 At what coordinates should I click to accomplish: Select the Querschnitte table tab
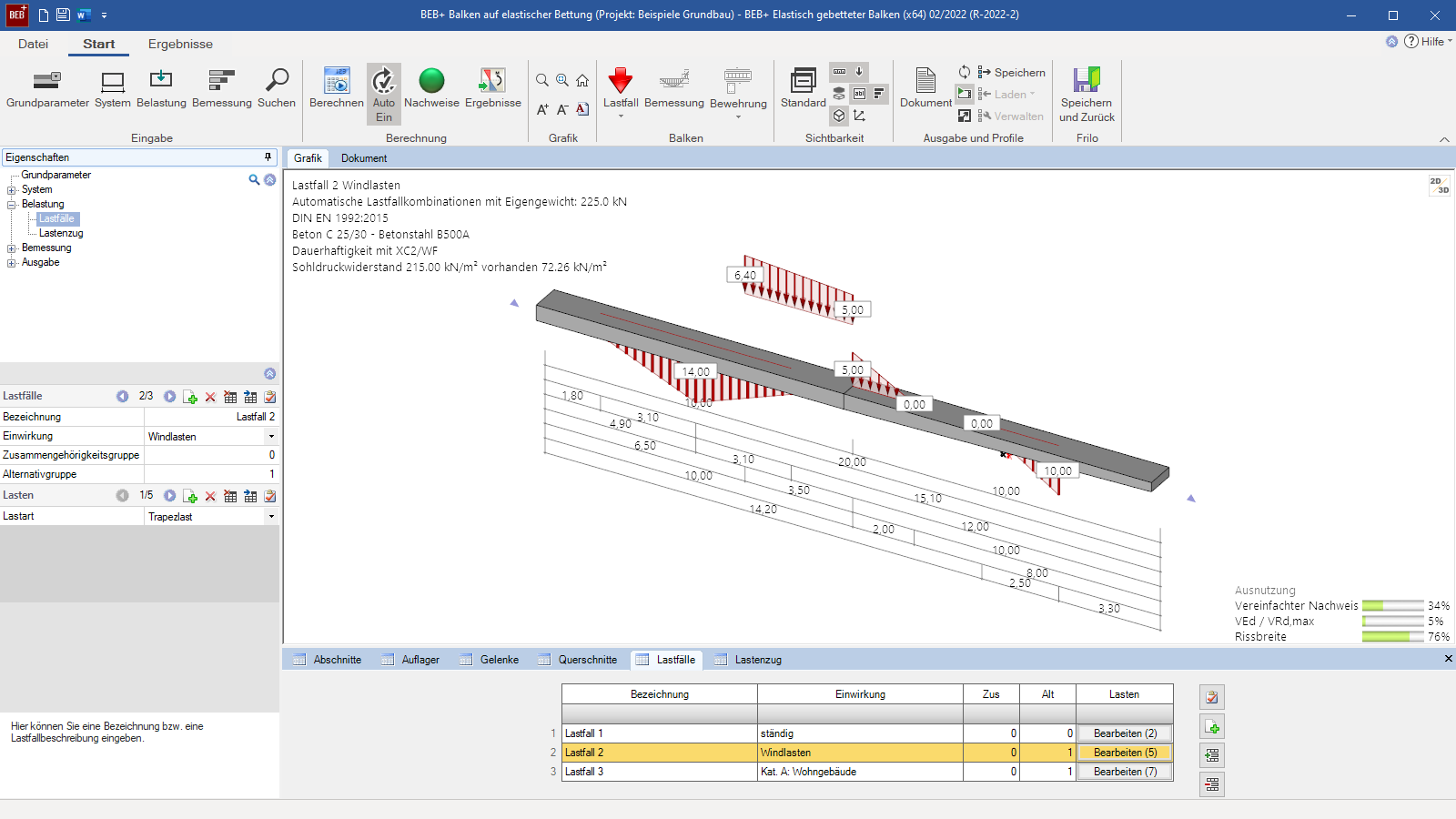[578, 660]
